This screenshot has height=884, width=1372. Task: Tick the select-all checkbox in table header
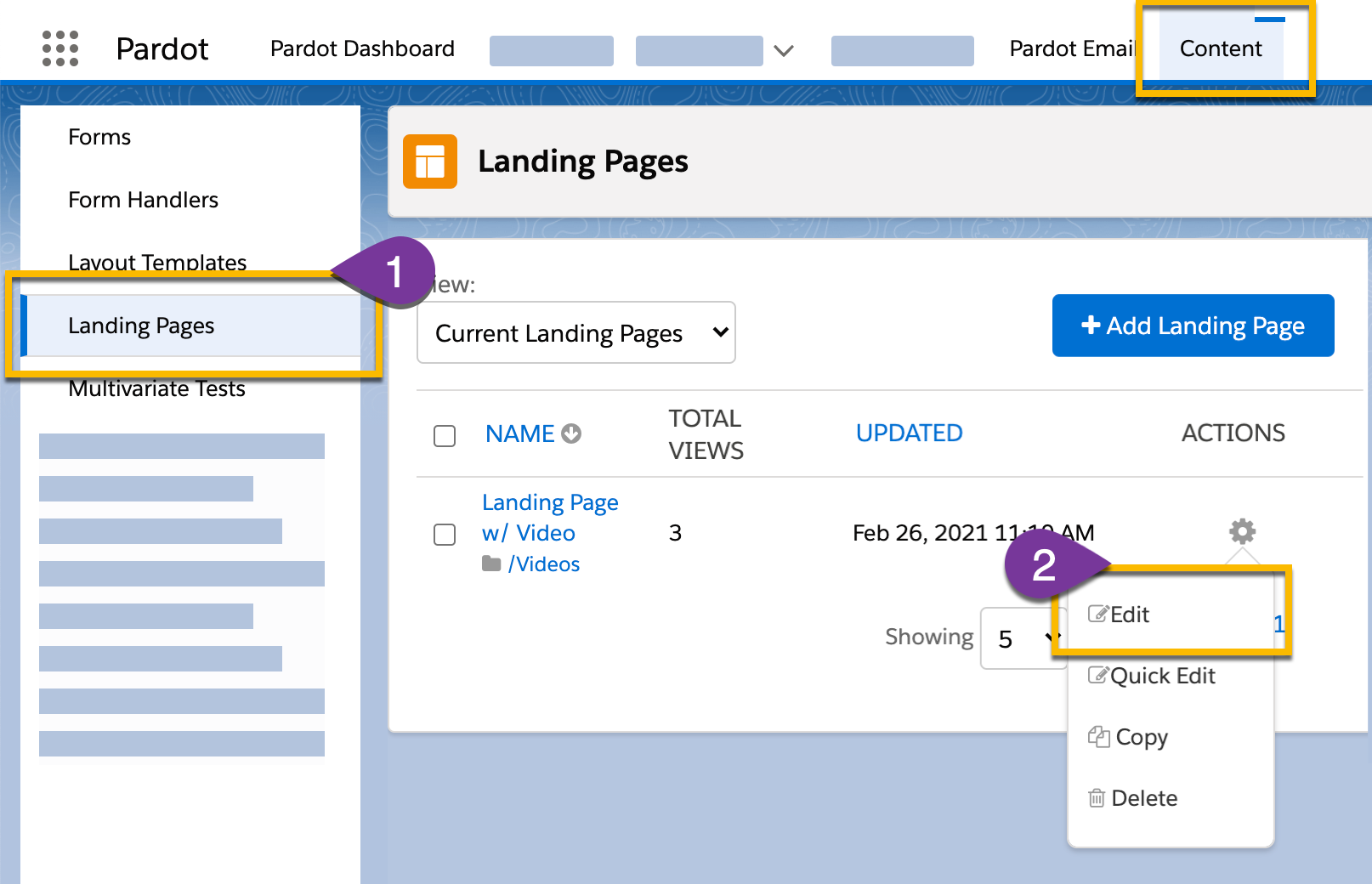(445, 436)
